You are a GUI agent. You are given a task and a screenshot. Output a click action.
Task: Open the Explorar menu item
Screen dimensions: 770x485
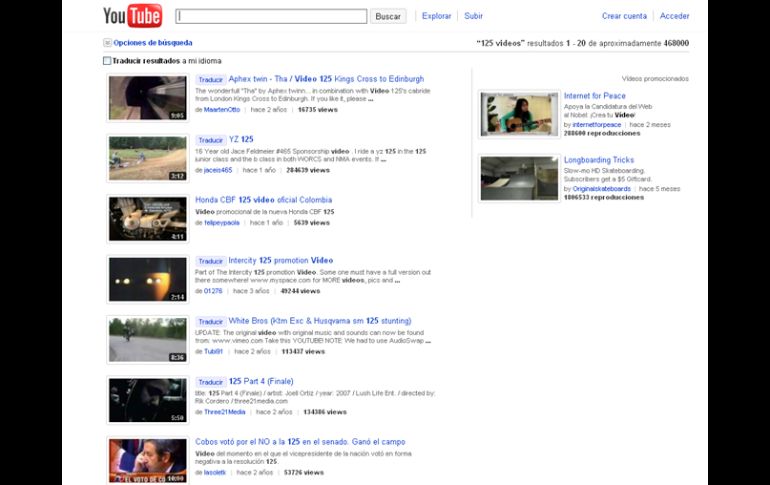point(436,16)
